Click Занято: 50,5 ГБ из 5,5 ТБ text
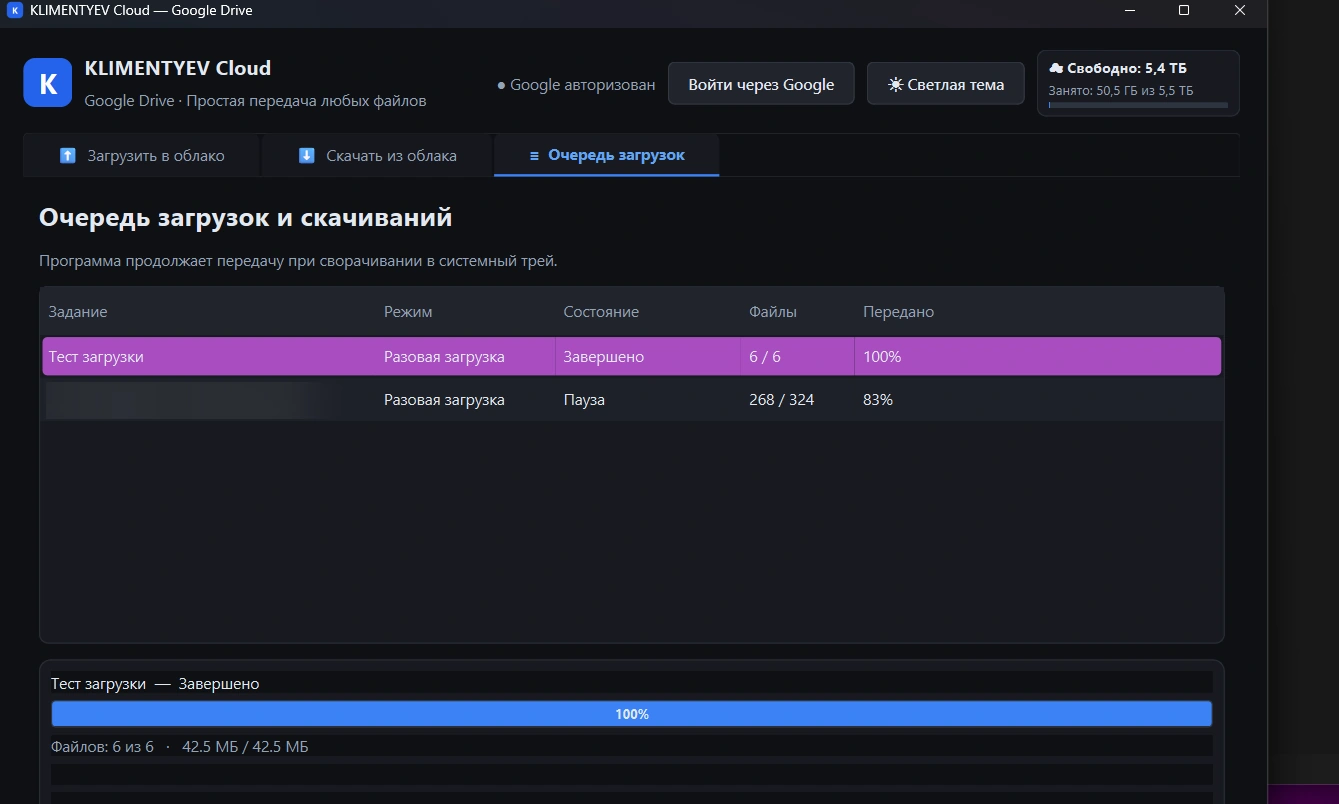The image size is (1339, 804). coord(1120,90)
